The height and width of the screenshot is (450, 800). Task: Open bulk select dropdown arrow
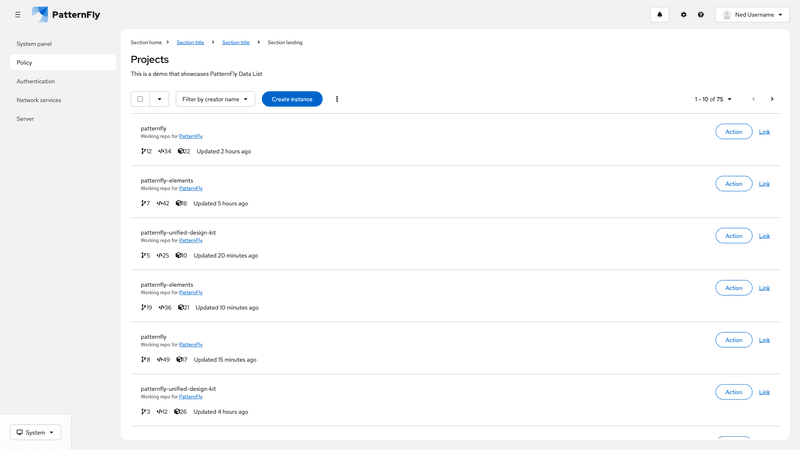pos(159,99)
